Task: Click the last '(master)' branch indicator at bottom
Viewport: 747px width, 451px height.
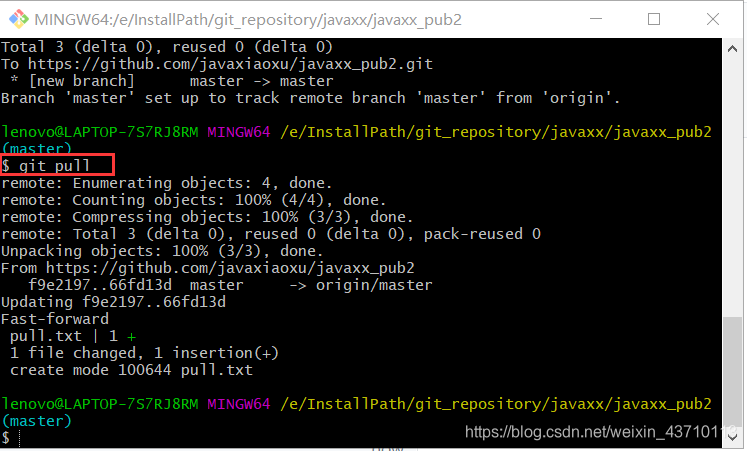Action: [x=37, y=421]
